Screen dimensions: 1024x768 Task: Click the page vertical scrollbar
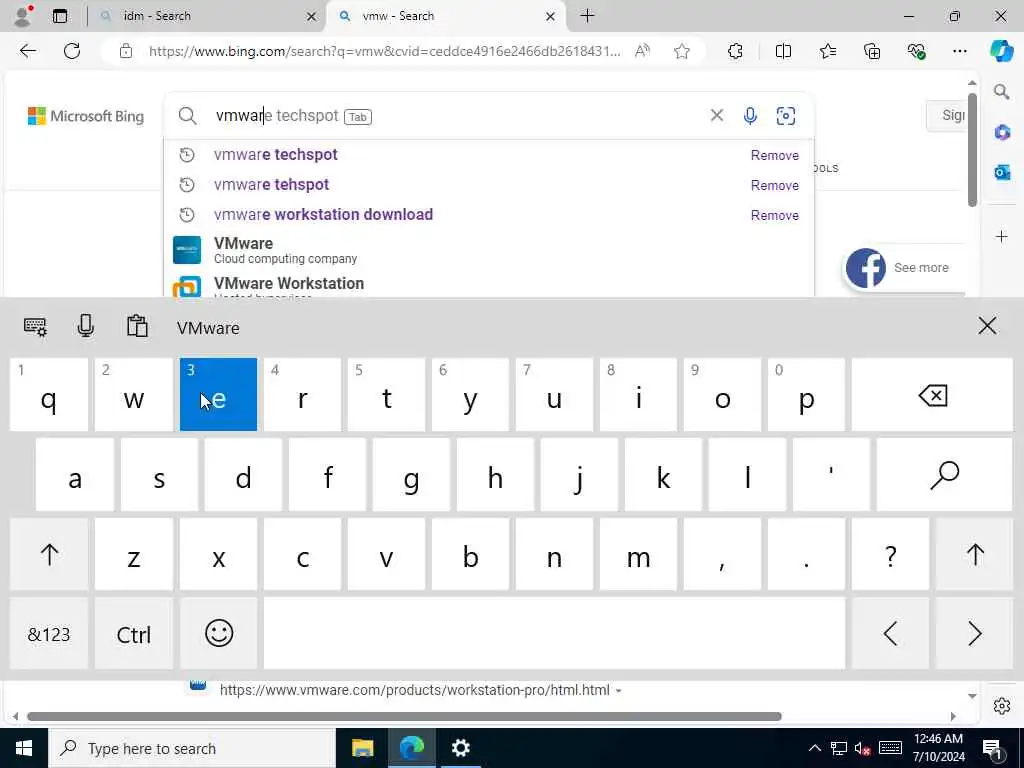coord(972,150)
